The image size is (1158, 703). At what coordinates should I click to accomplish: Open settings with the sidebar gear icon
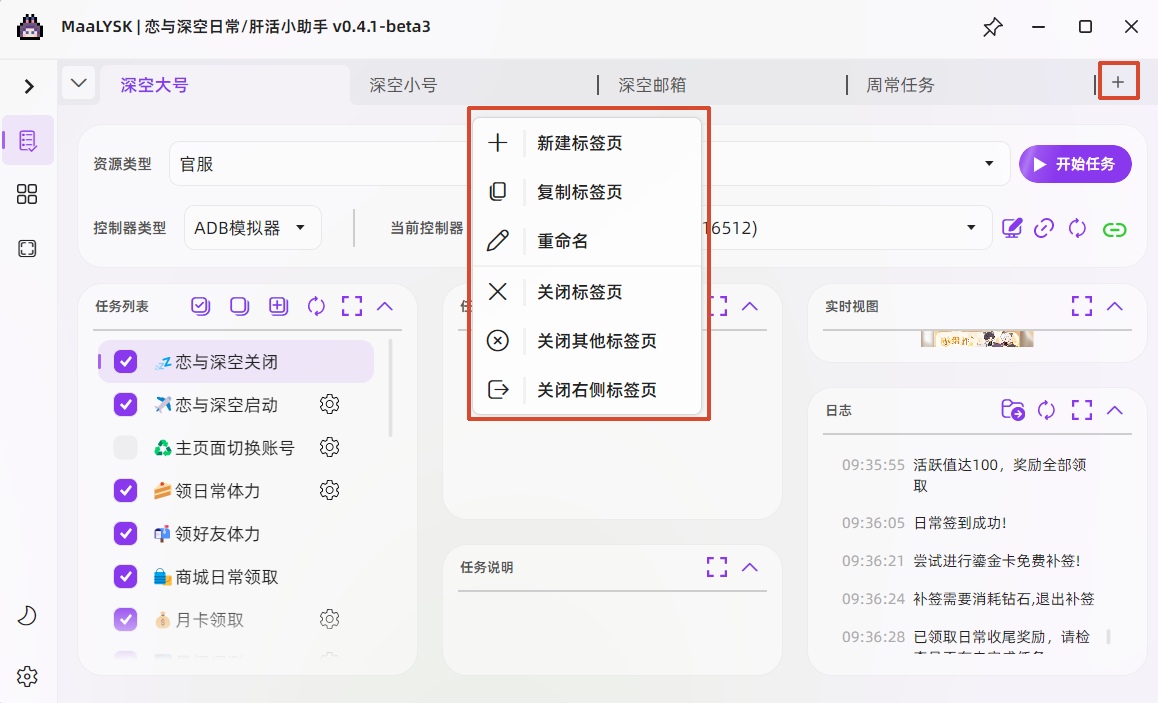27,676
